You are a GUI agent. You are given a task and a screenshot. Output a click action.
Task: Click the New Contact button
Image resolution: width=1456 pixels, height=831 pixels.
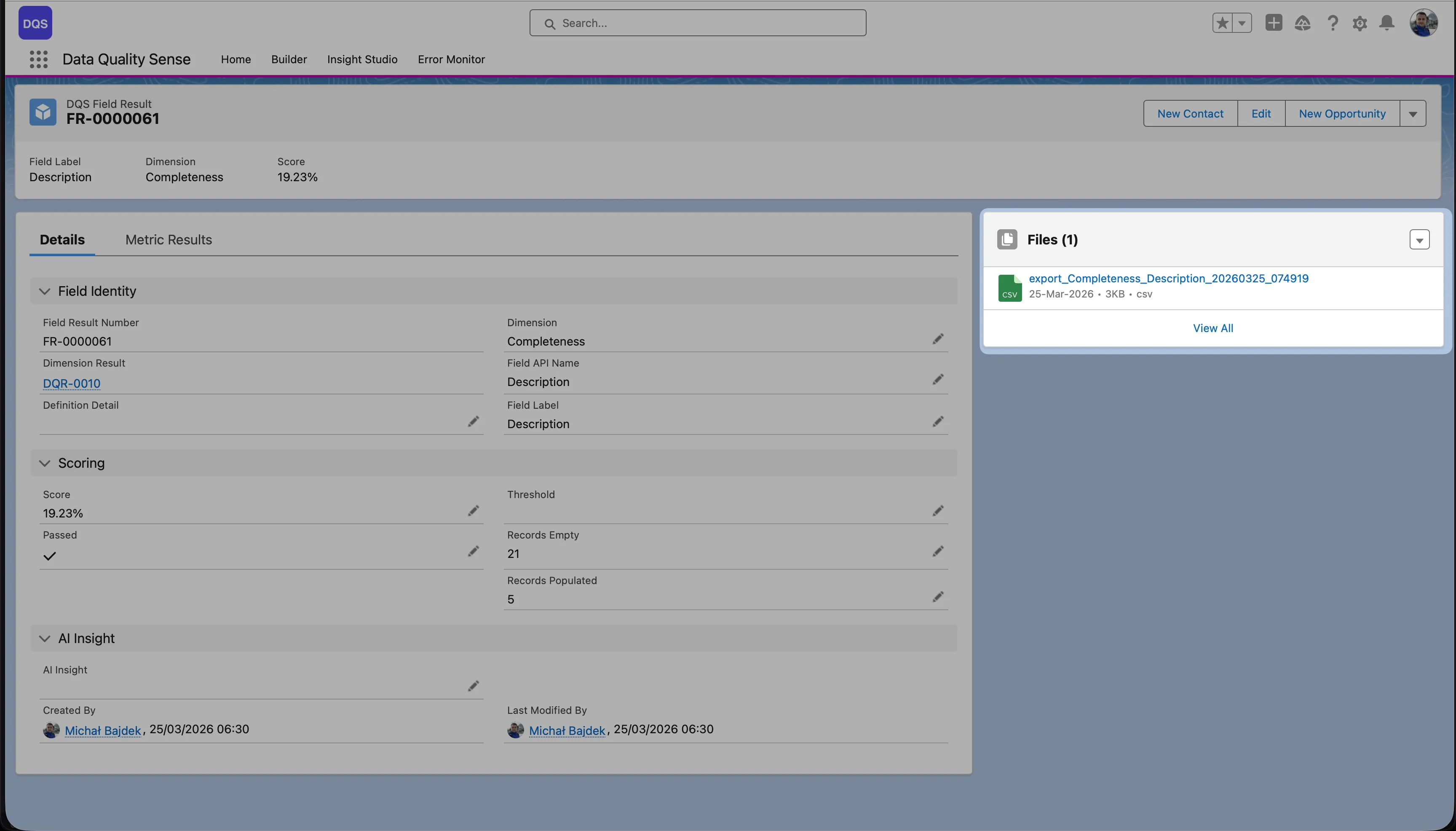1190,113
